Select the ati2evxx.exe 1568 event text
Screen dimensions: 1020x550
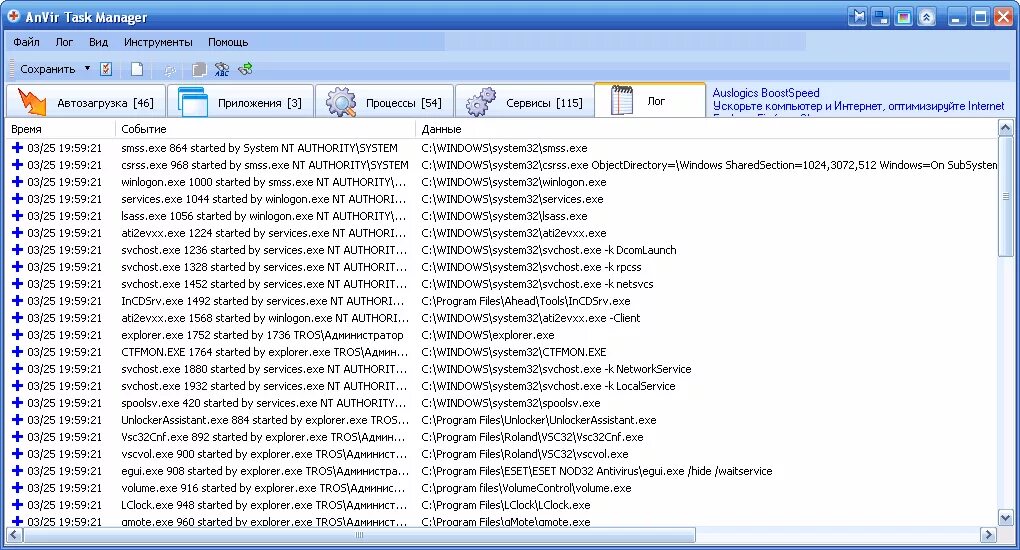(x=265, y=318)
